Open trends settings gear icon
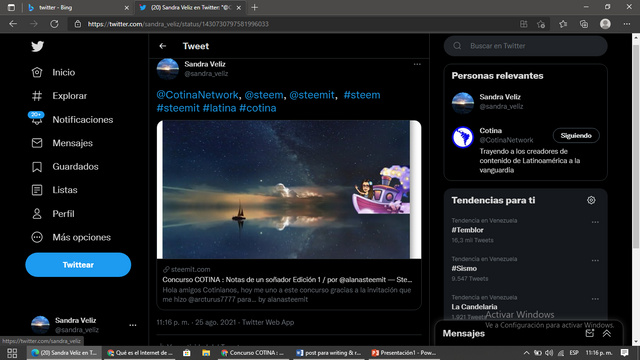This screenshot has width=640, height=360. point(591,200)
